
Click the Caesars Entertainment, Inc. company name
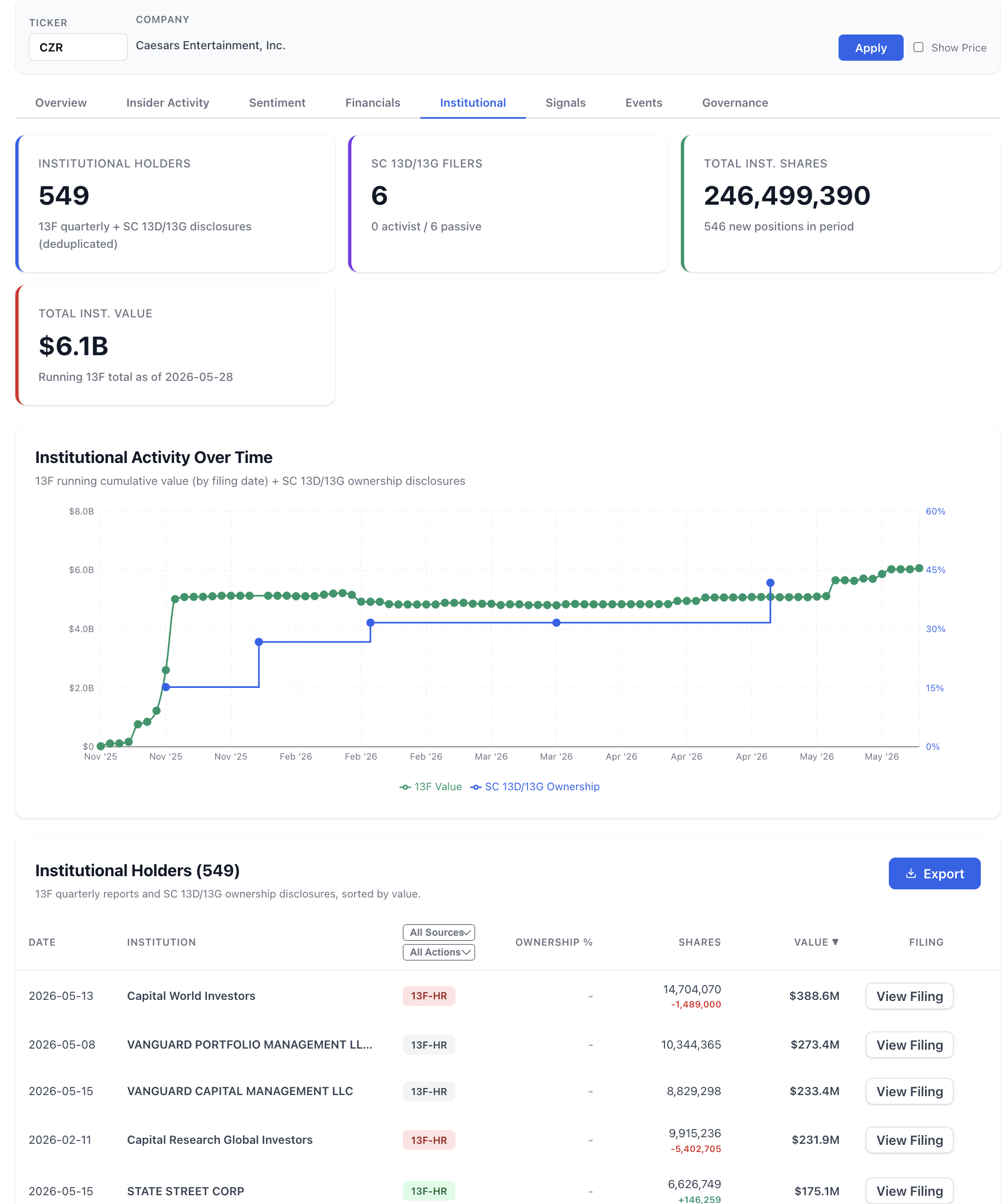[211, 45]
